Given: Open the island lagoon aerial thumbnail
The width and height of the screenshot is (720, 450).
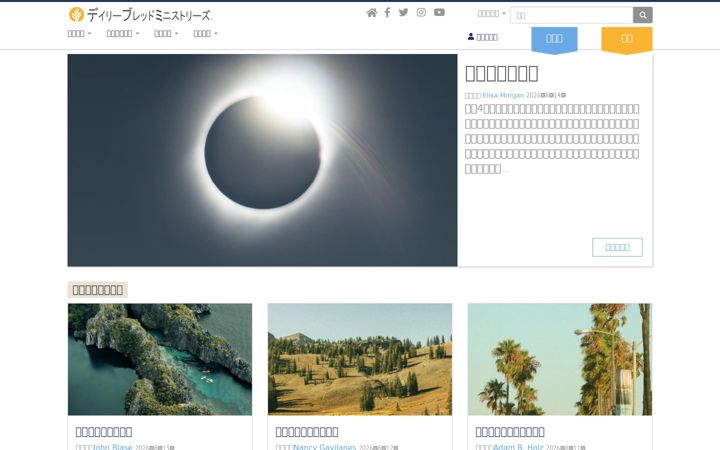Looking at the screenshot, I should click(160, 360).
